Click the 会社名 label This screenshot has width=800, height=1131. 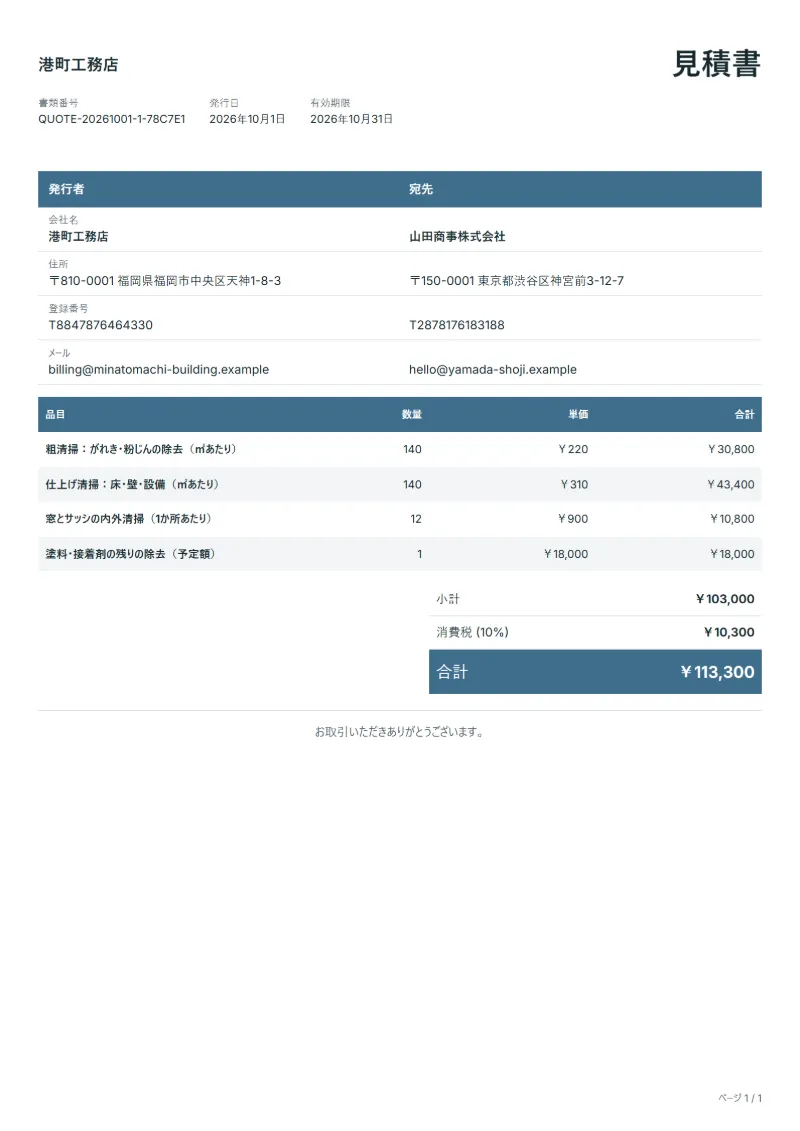tap(63, 219)
